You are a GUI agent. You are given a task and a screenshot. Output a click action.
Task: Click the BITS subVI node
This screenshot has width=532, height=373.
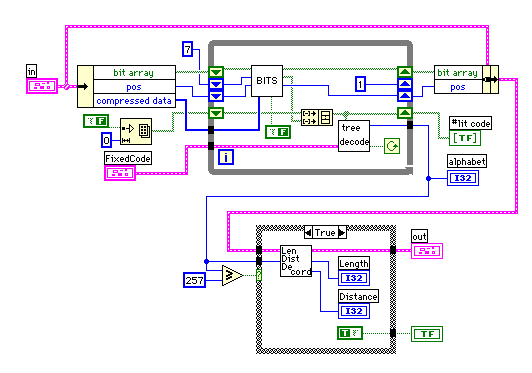[x=267, y=81]
